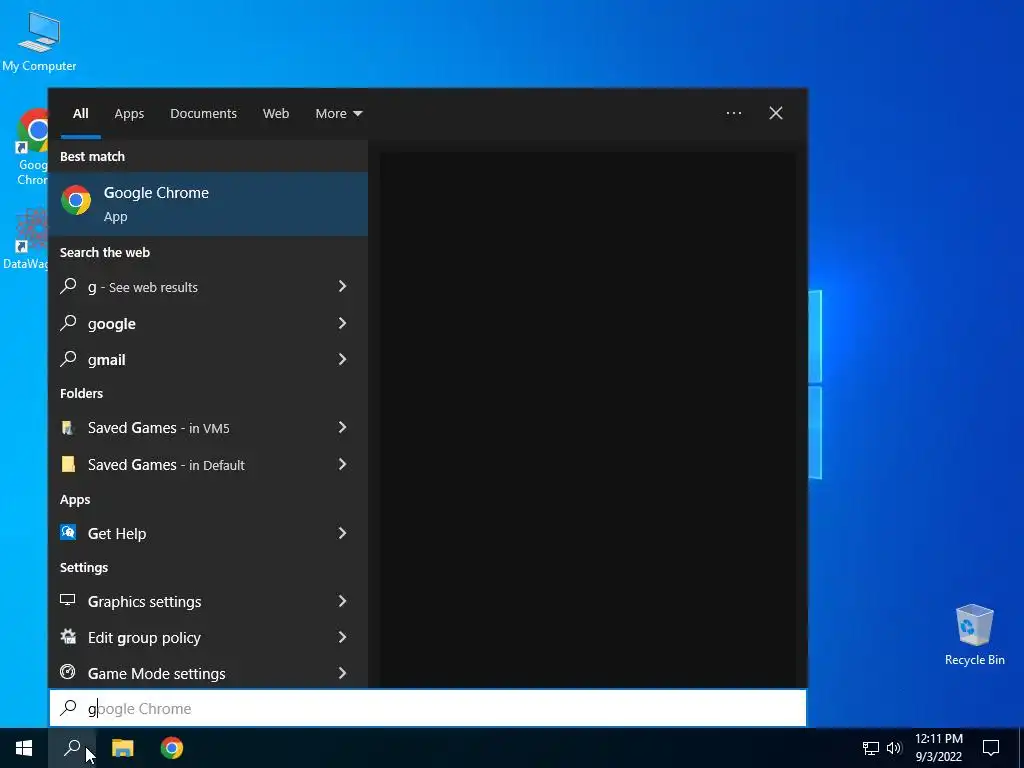Click the Get Help app icon
The width and height of the screenshot is (1024, 768).
pos(68,532)
